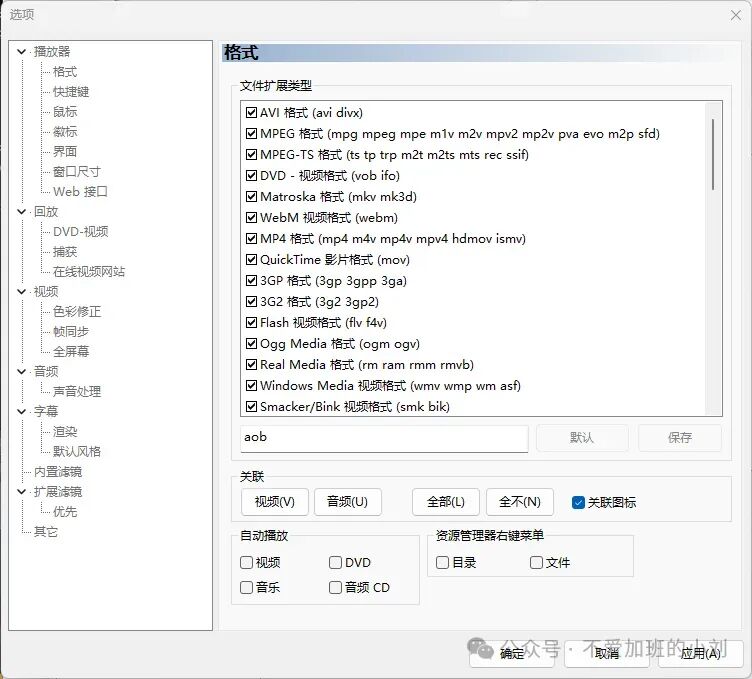The image size is (752, 679).
Task: Open the 界面 settings page
Action: pyautogui.click(x=65, y=152)
